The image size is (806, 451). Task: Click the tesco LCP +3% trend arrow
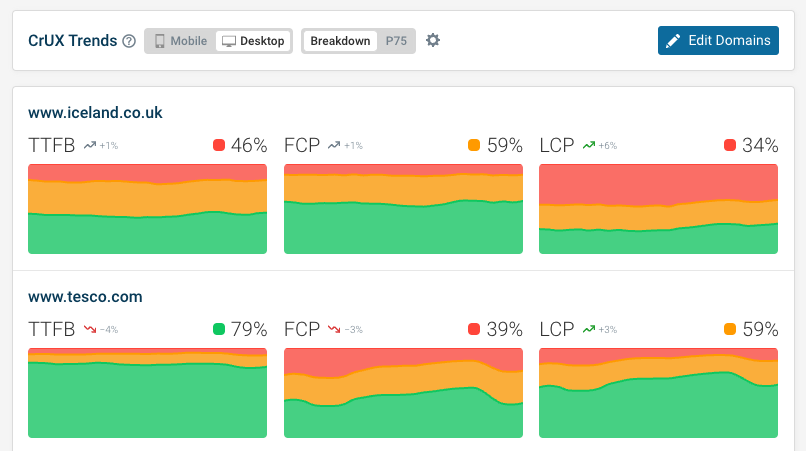[589, 330]
